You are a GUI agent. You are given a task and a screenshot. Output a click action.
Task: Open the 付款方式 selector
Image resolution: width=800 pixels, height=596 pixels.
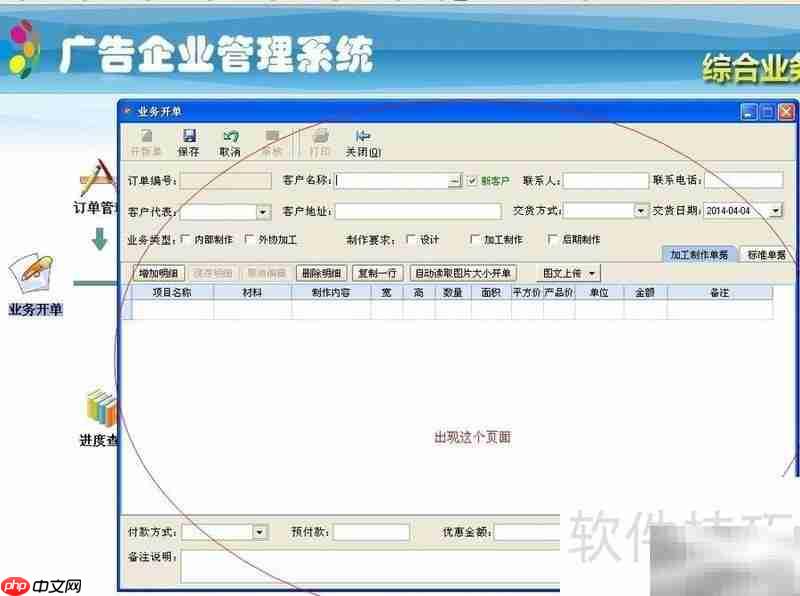pos(258,531)
